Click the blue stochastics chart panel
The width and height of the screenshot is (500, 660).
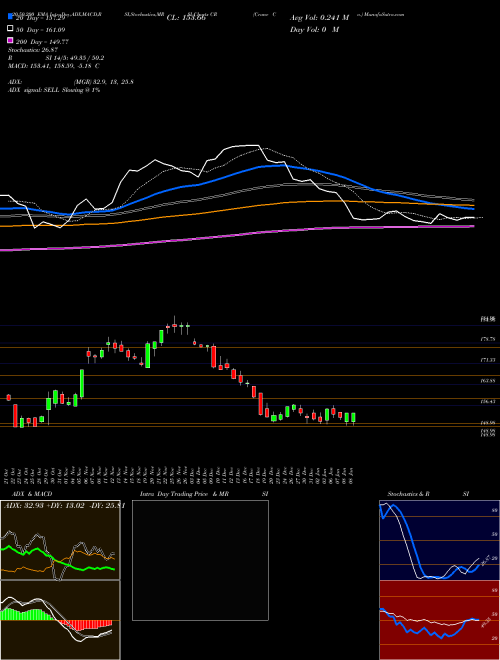pyautogui.click(x=439, y=540)
